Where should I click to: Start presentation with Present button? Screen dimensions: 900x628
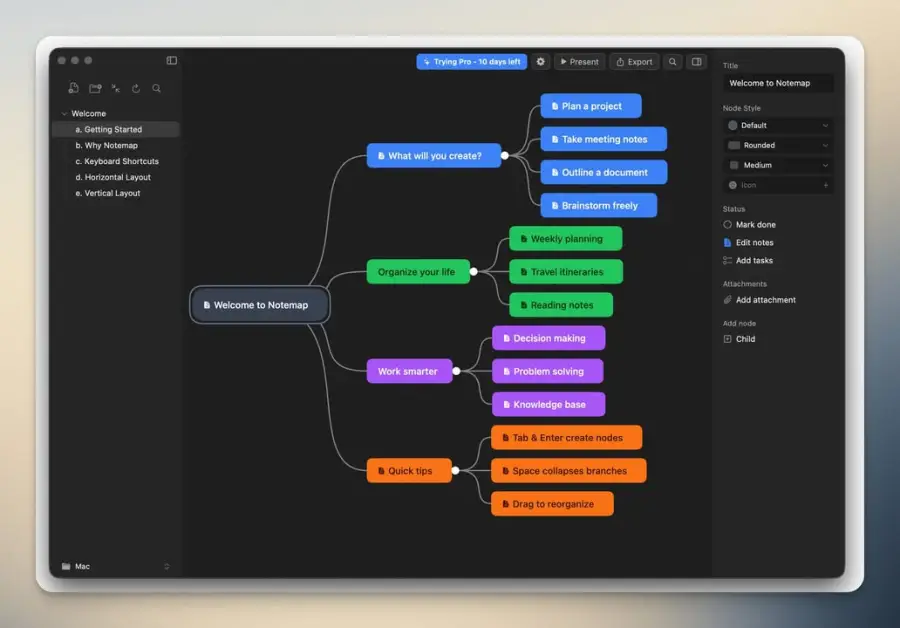(579, 61)
